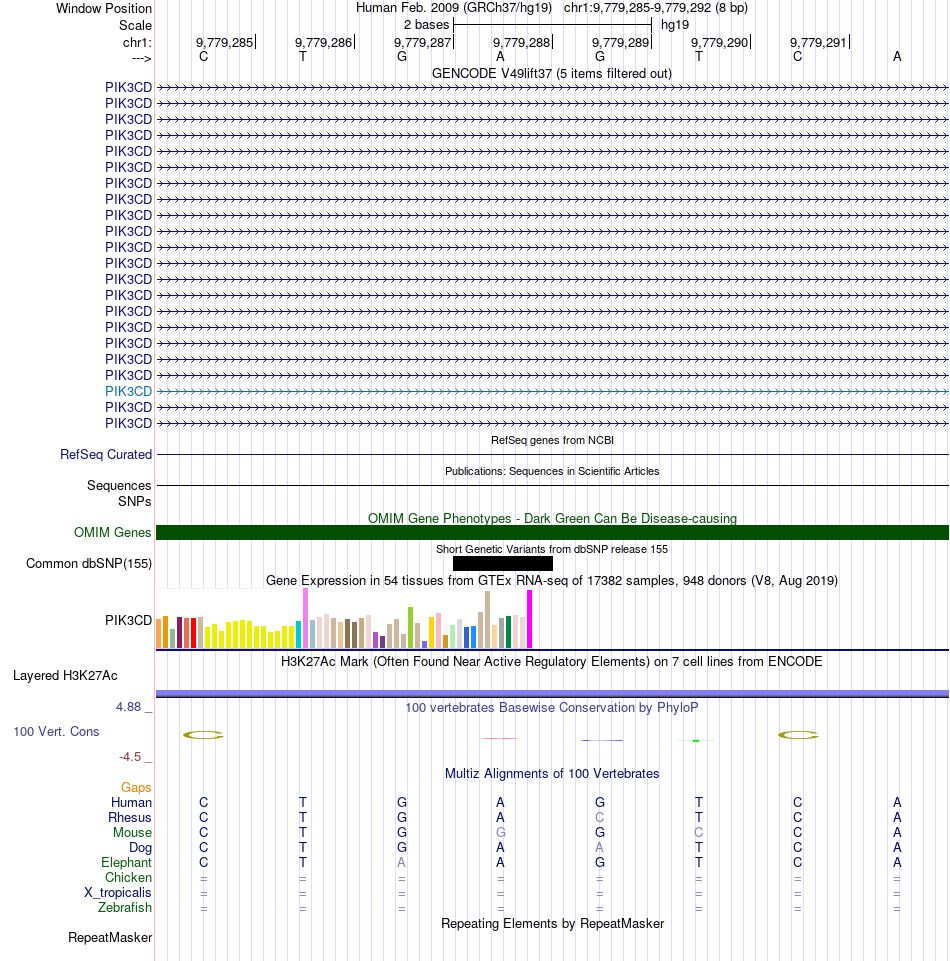Screen dimensions: 950x961
Task: Click the Elephant species label
Action: coord(126,862)
